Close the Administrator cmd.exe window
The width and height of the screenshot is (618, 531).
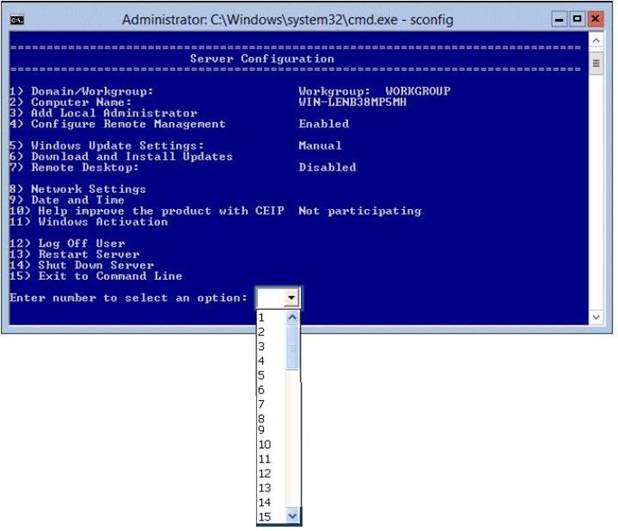click(x=596, y=19)
